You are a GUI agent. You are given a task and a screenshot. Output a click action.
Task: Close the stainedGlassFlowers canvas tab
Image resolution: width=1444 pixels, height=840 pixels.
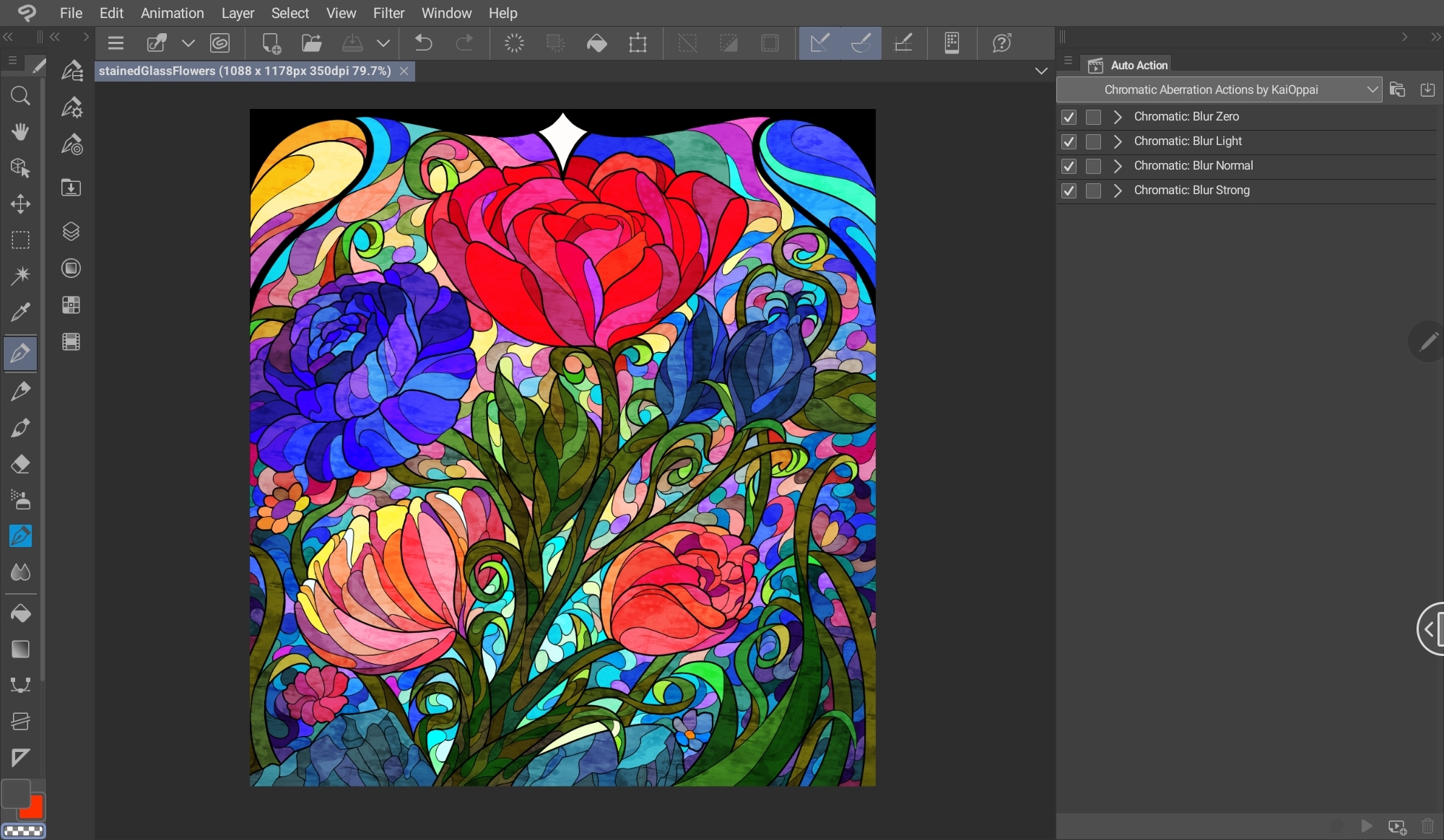coord(404,71)
